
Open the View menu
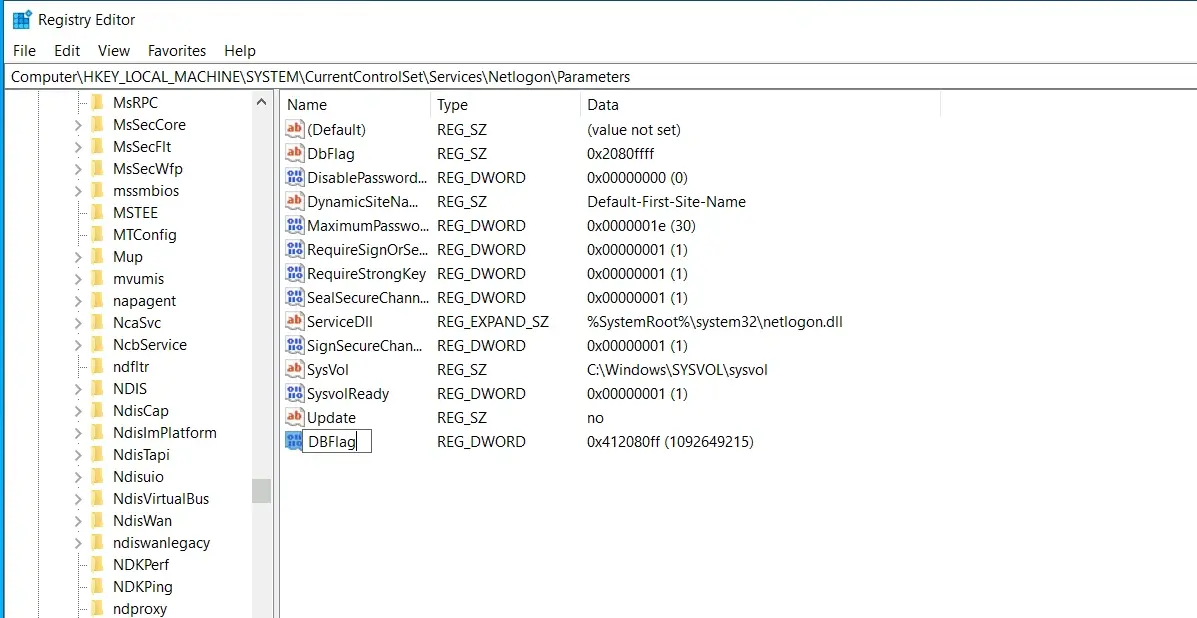click(114, 50)
